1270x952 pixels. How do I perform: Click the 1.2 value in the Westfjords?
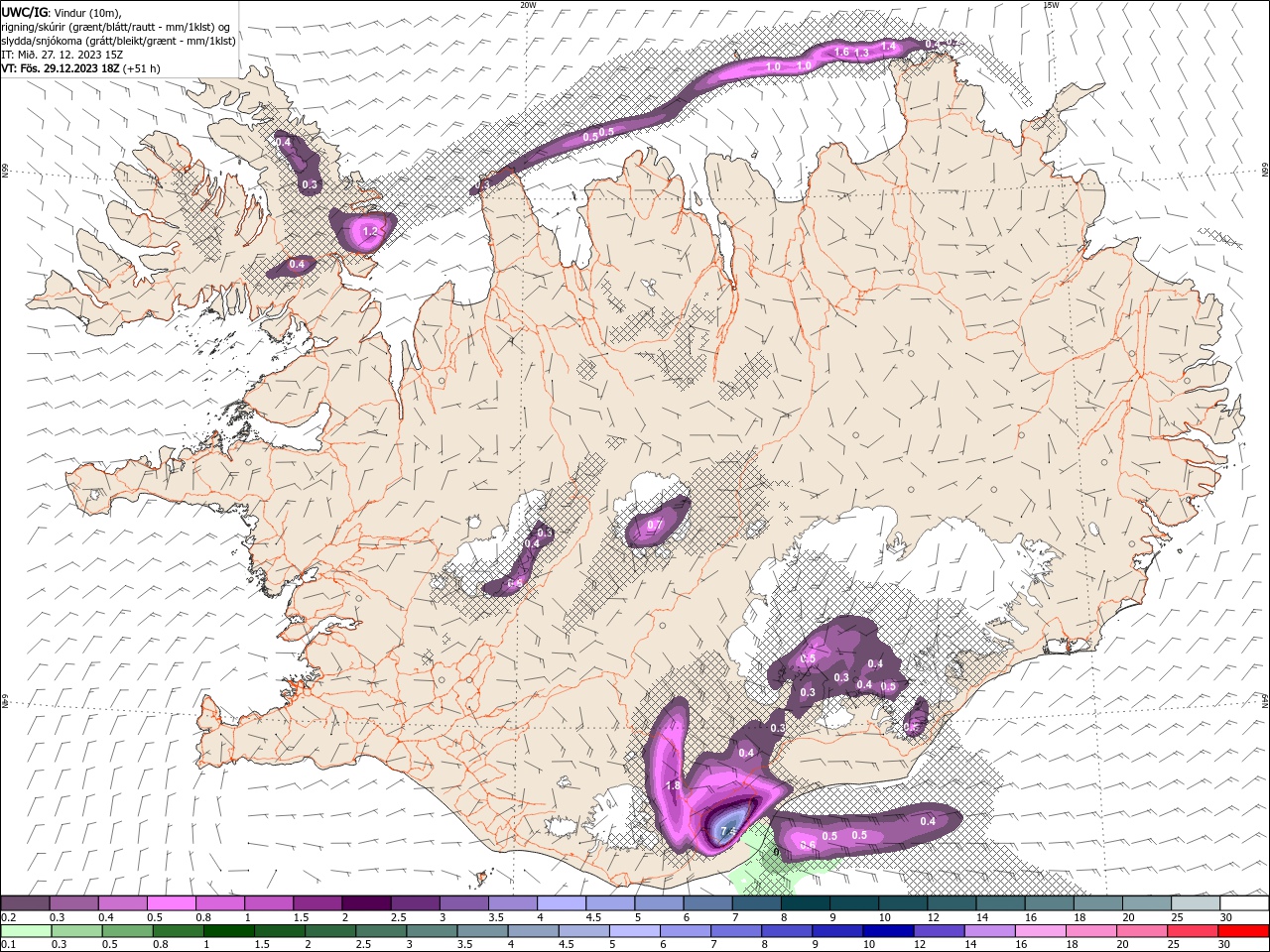(x=371, y=231)
